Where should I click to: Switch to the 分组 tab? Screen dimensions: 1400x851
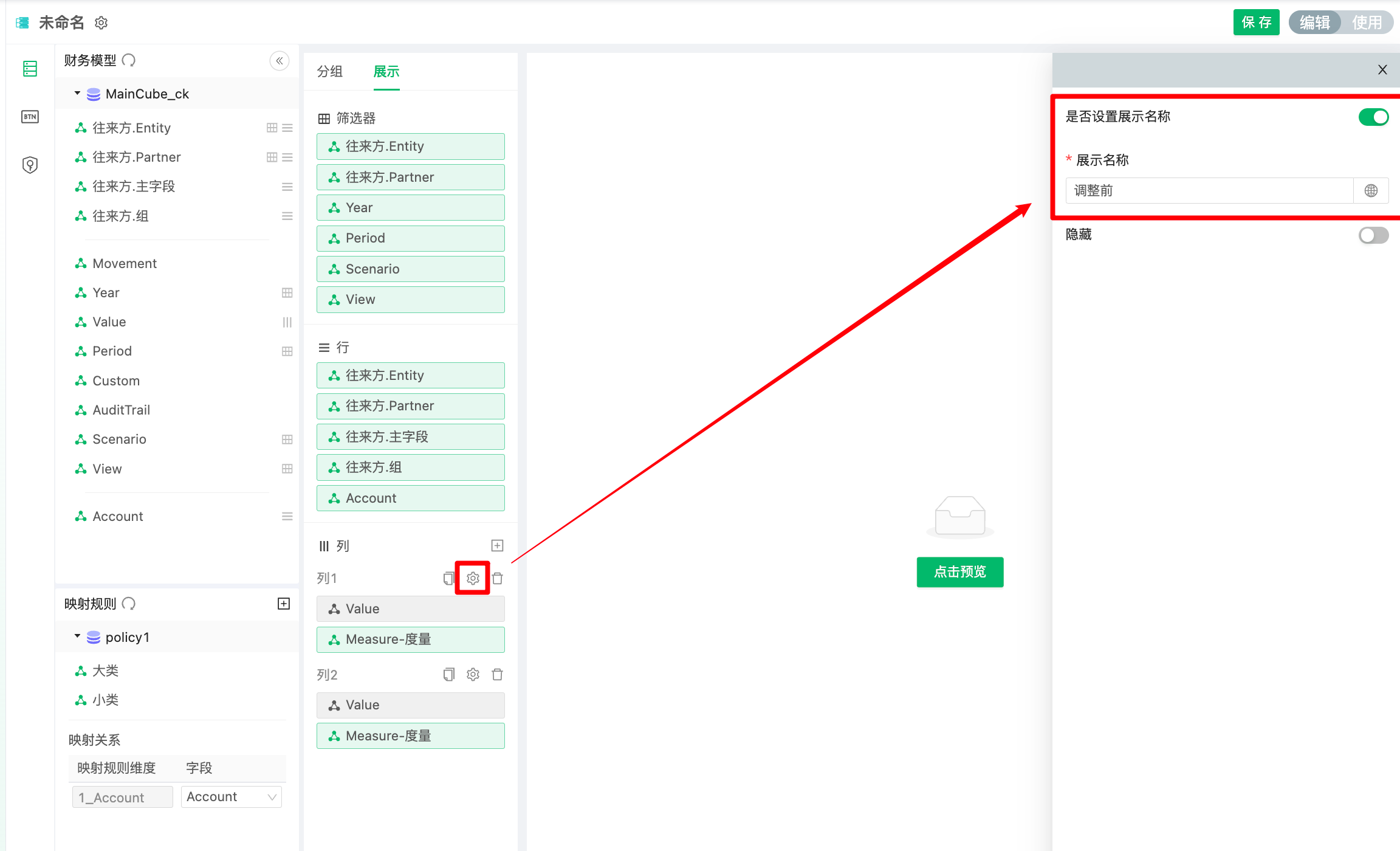[330, 72]
